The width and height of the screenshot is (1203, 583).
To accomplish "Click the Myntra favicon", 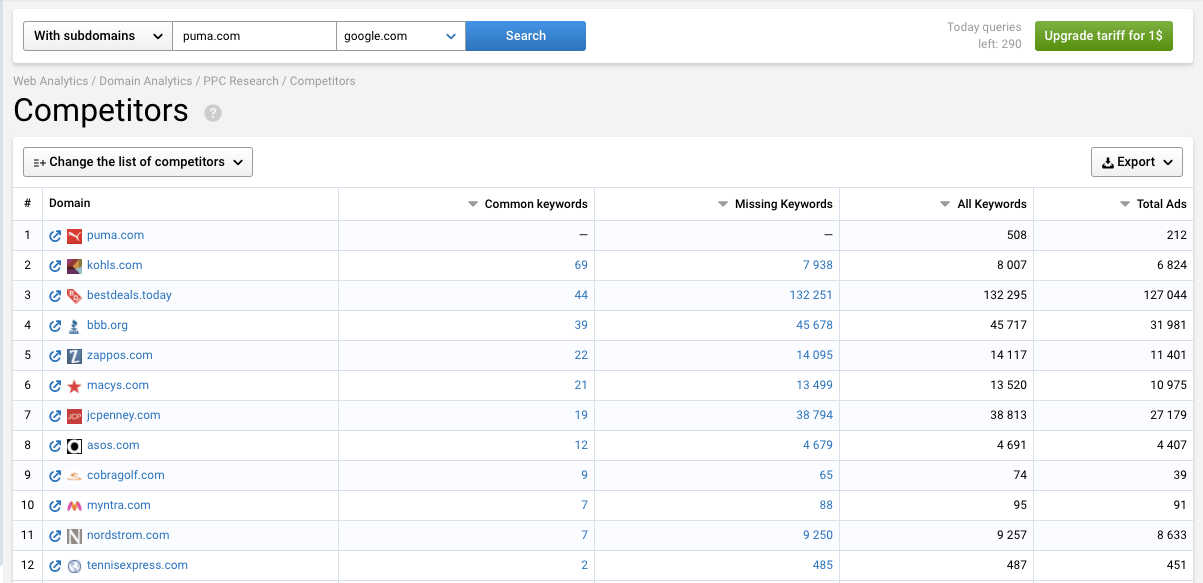I will (74, 506).
